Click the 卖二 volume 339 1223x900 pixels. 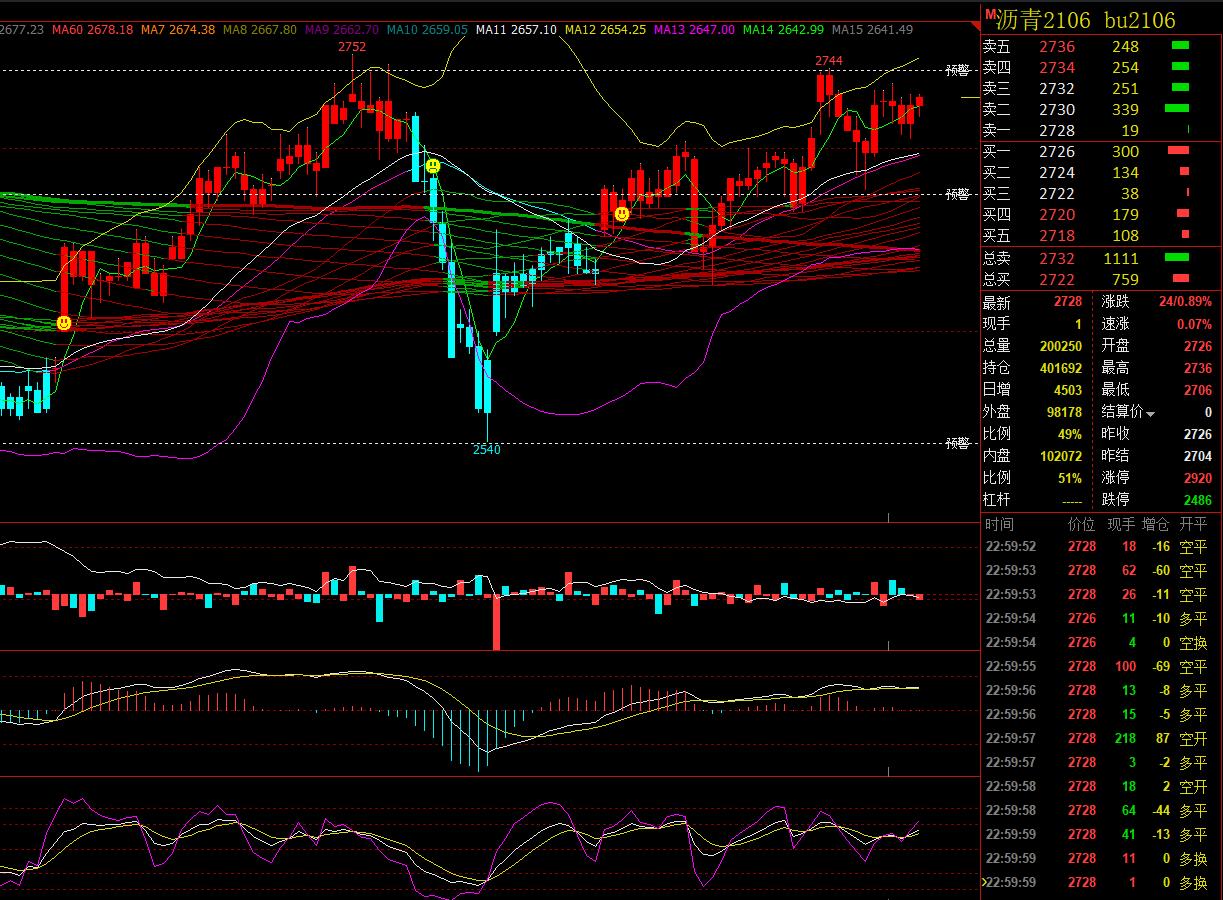click(1125, 110)
